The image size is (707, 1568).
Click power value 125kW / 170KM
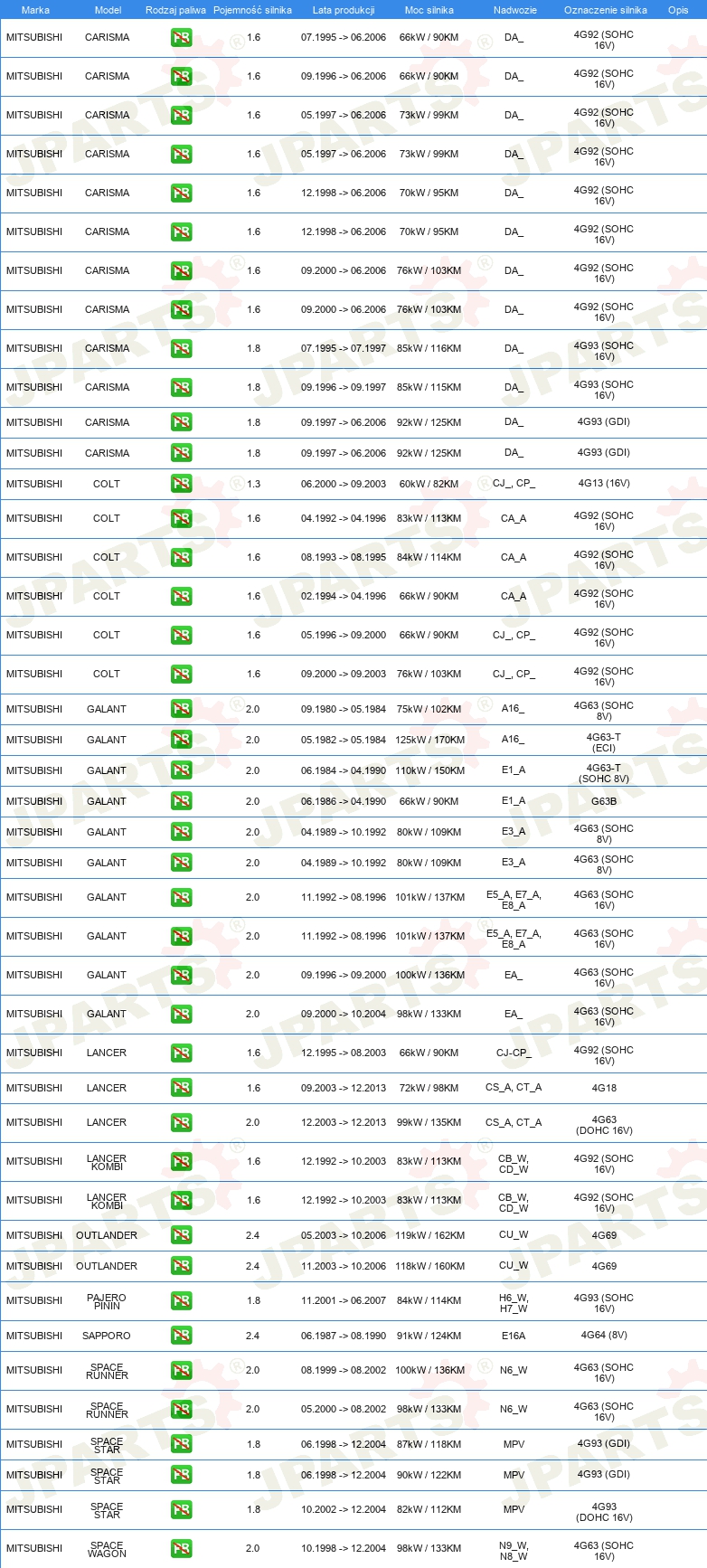coord(429,740)
